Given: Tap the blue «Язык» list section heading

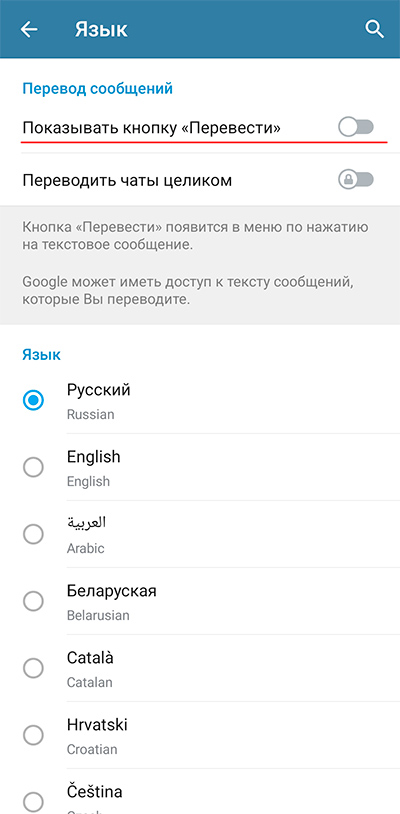Looking at the screenshot, I should (x=42, y=355).
